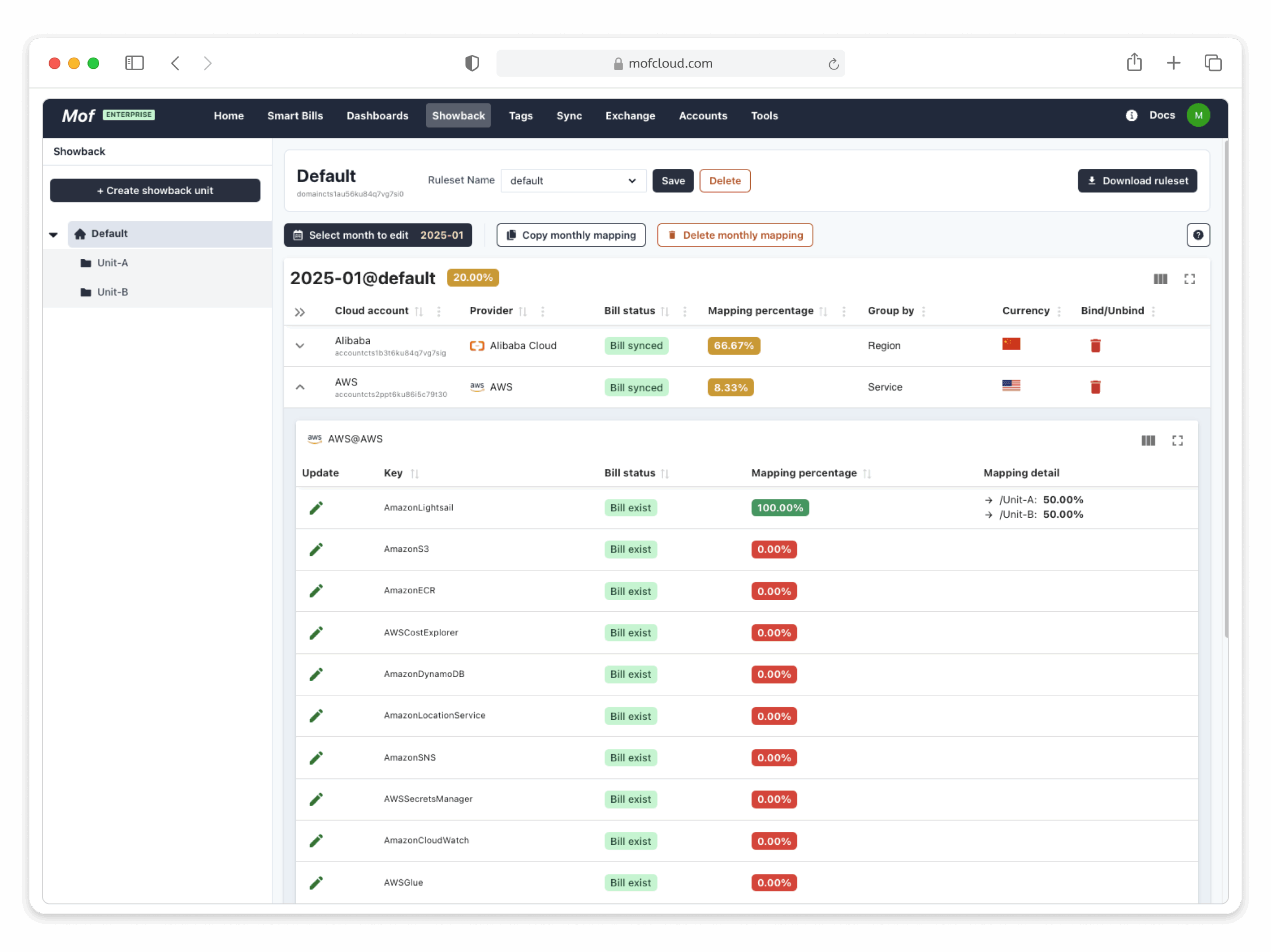The height and width of the screenshot is (952, 1271).
Task: Edit the AWSSecretsManager mapping
Action: click(316, 799)
